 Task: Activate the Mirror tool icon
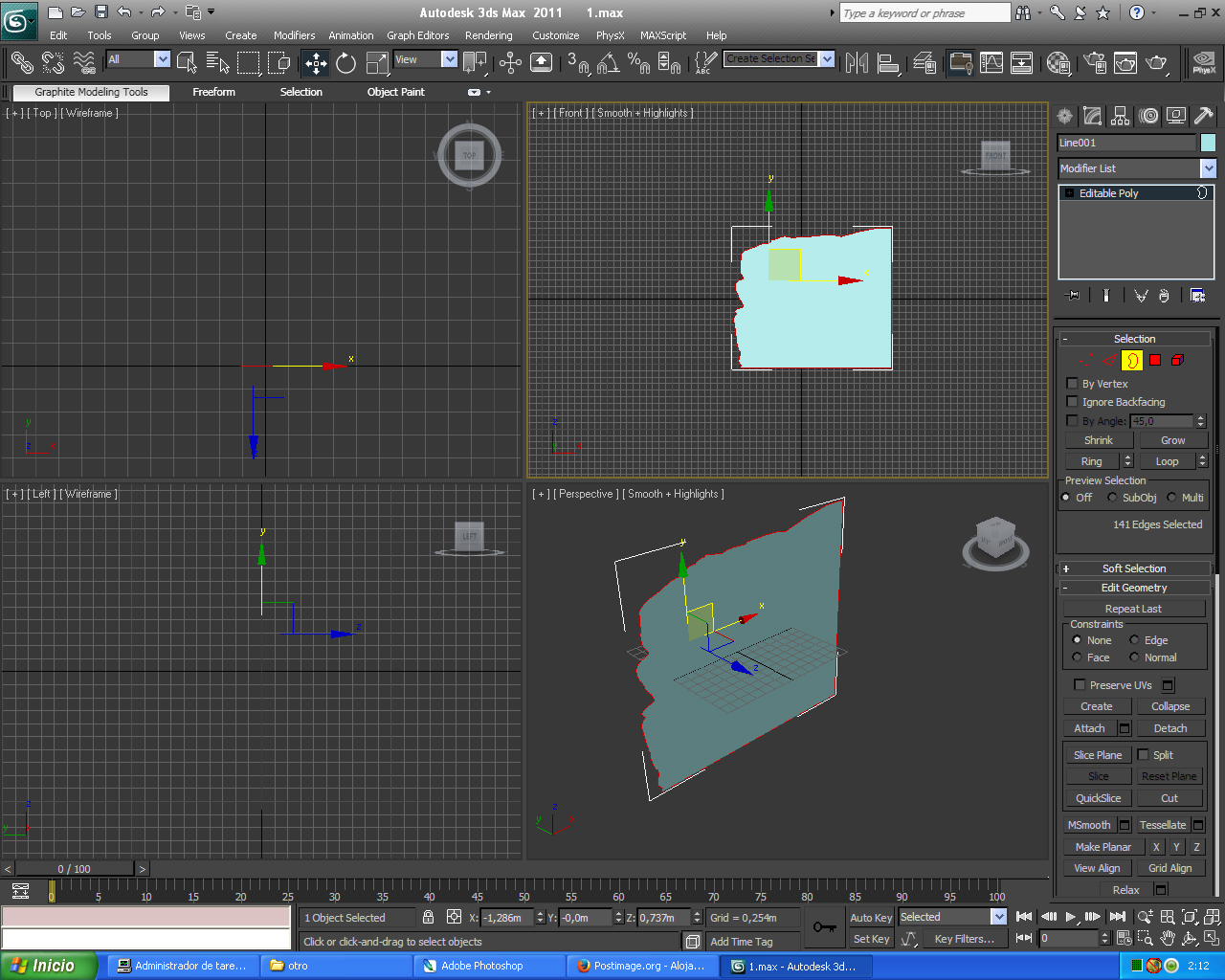pyautogui.click(x=857, y=63)
